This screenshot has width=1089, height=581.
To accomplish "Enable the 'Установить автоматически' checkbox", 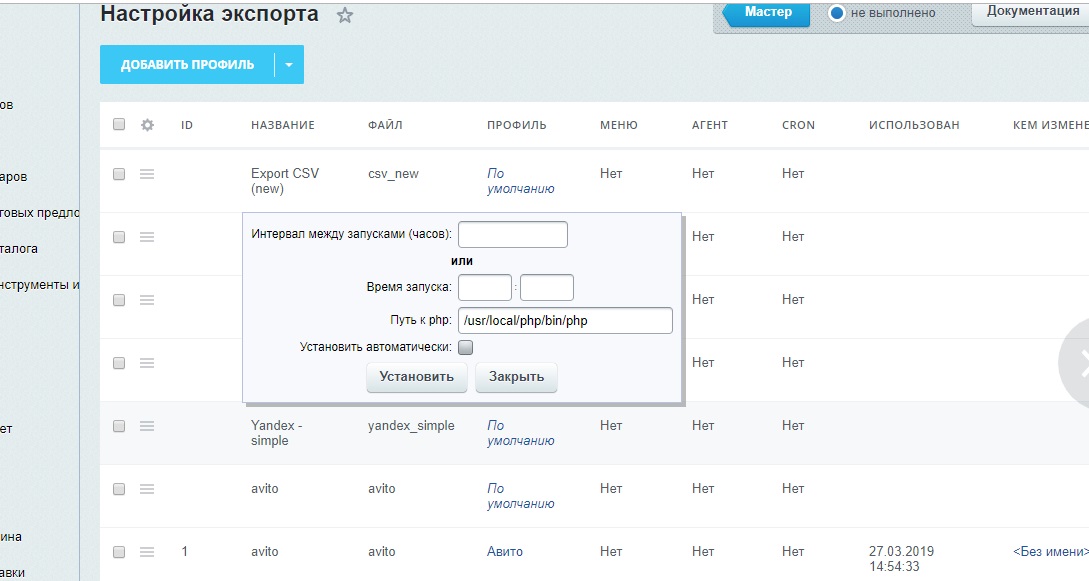I will point(465,347).
